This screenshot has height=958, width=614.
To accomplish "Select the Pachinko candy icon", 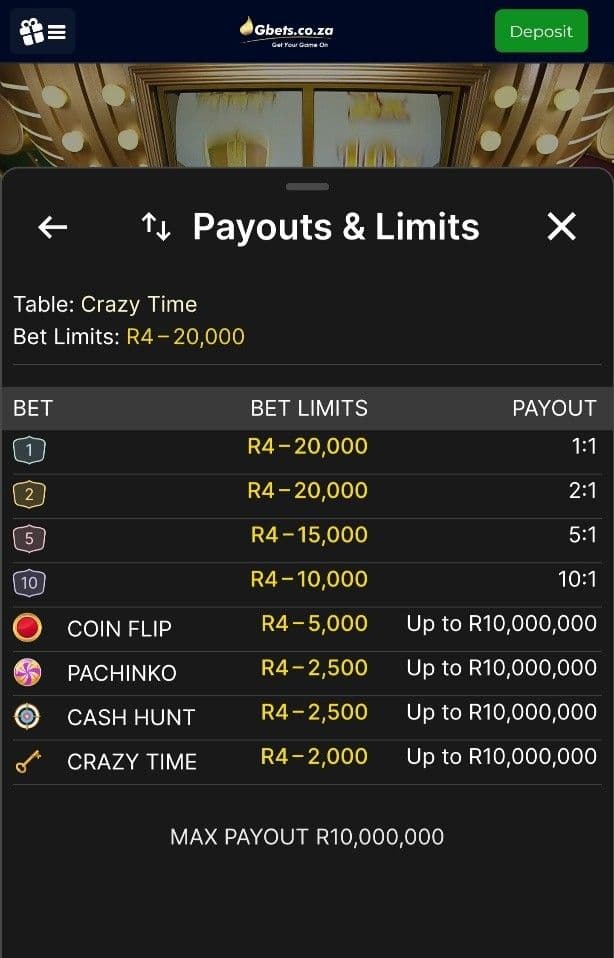I will click(30, 673).
